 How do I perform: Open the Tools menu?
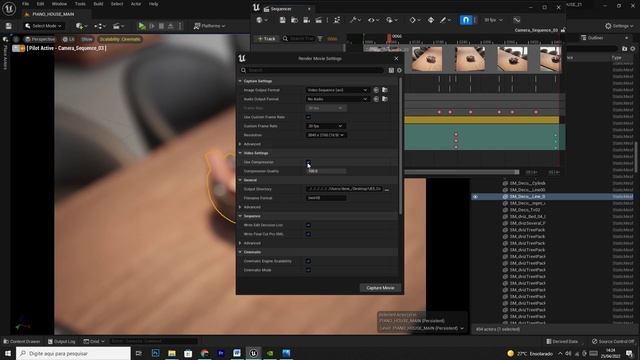click(x=80, y=4)
